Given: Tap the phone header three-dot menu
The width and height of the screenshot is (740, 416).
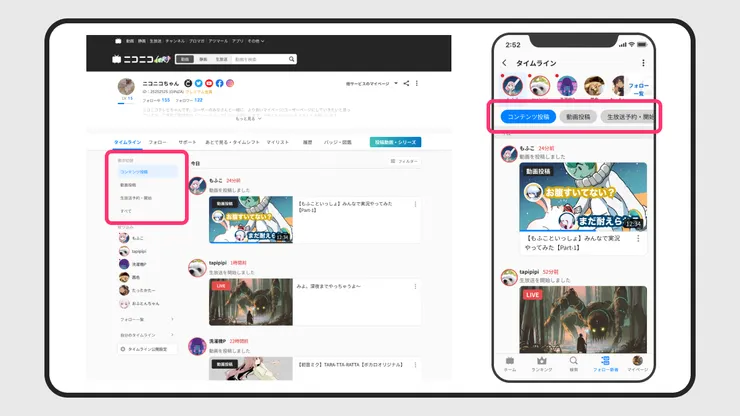Looking at the screenshot, I should (643, 63).
